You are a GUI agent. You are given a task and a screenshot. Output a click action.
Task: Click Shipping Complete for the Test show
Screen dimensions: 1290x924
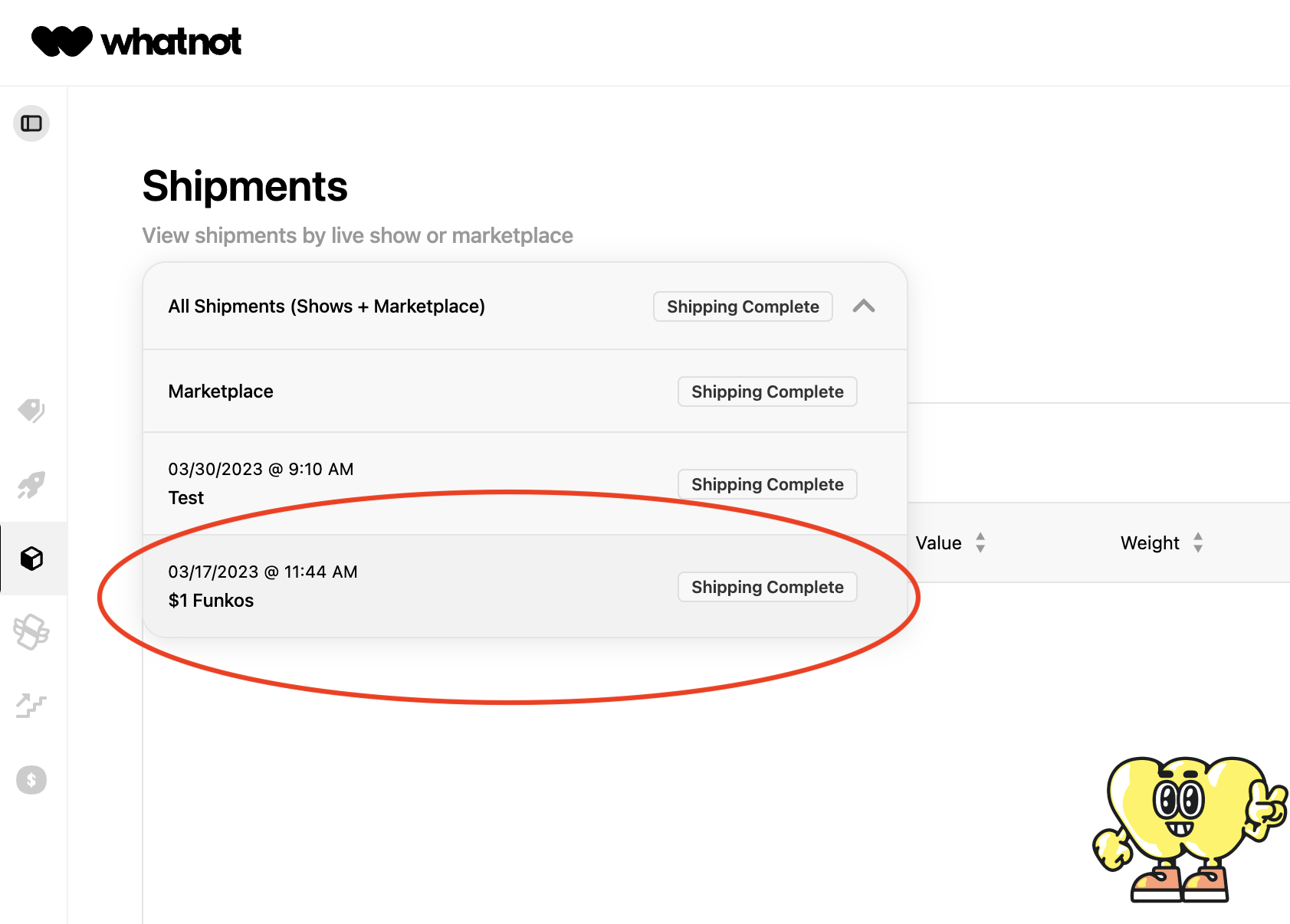click(x=766, y=484)
